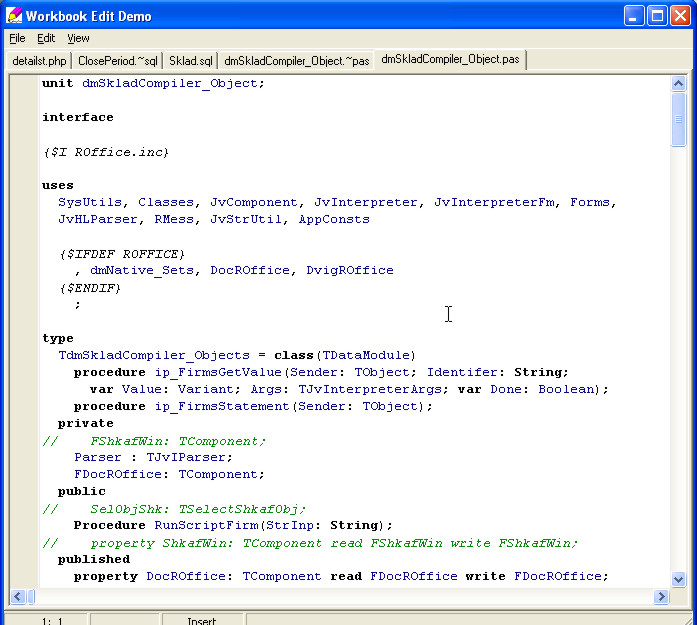Open the View menu
697x625 pixels.
click(78, 38)
